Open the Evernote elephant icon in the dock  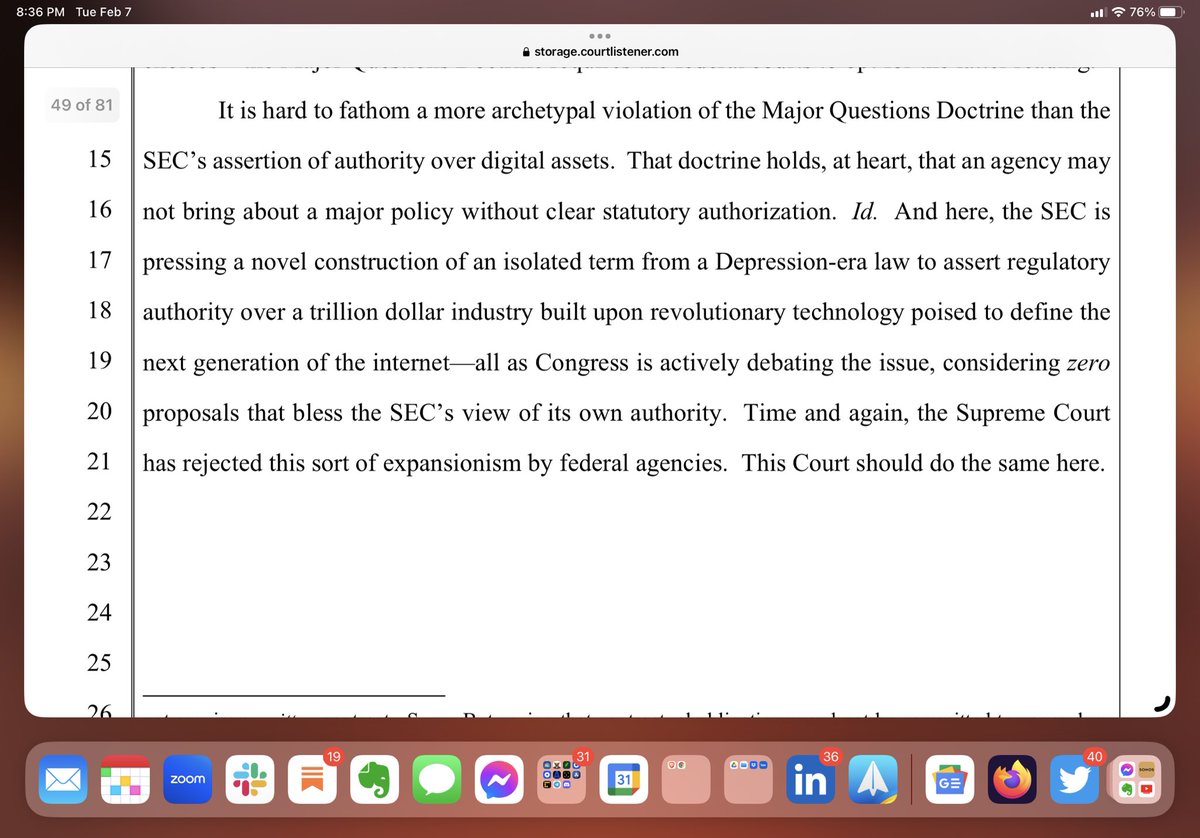pyautogui.click(x=373, y=779)
